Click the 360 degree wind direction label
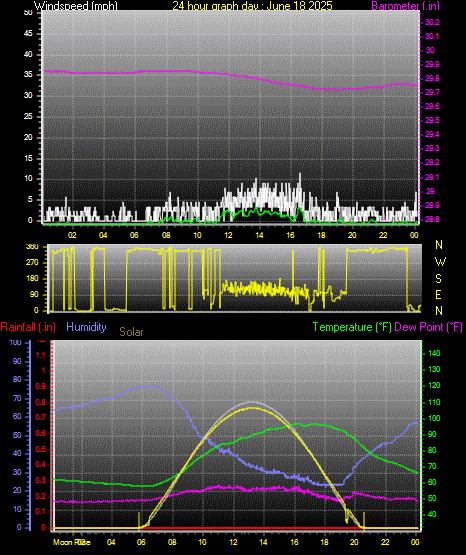The height and width of the screenshot is (555, 466). (32, 247)
